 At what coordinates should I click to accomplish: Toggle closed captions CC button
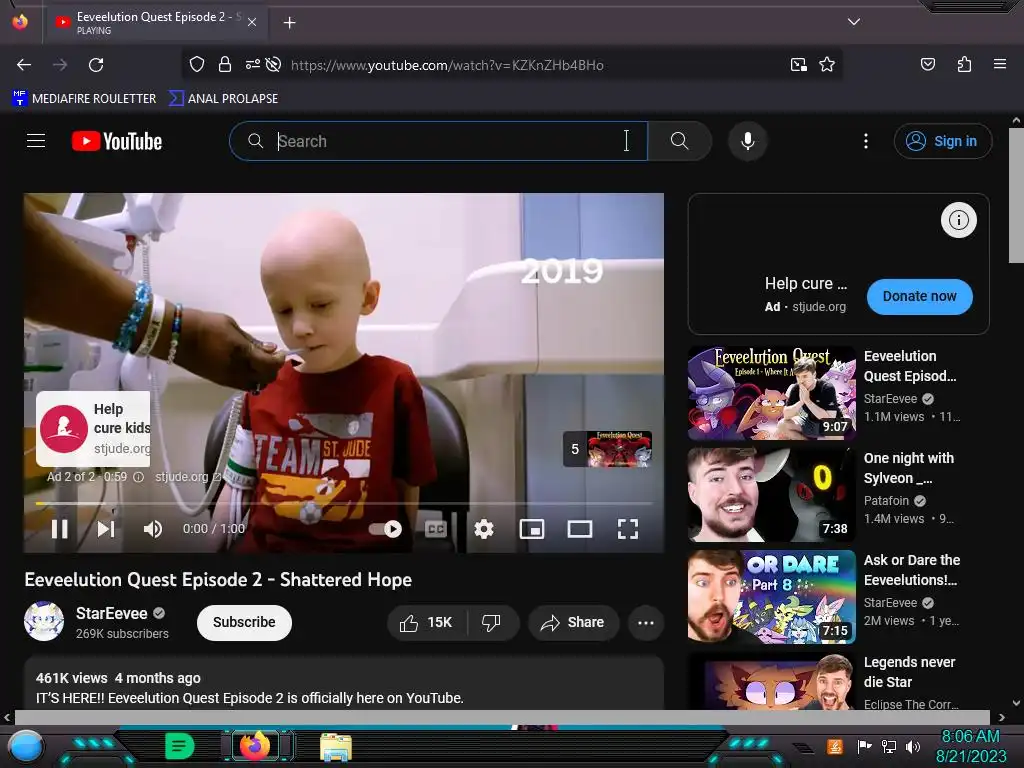pos(436,529)
